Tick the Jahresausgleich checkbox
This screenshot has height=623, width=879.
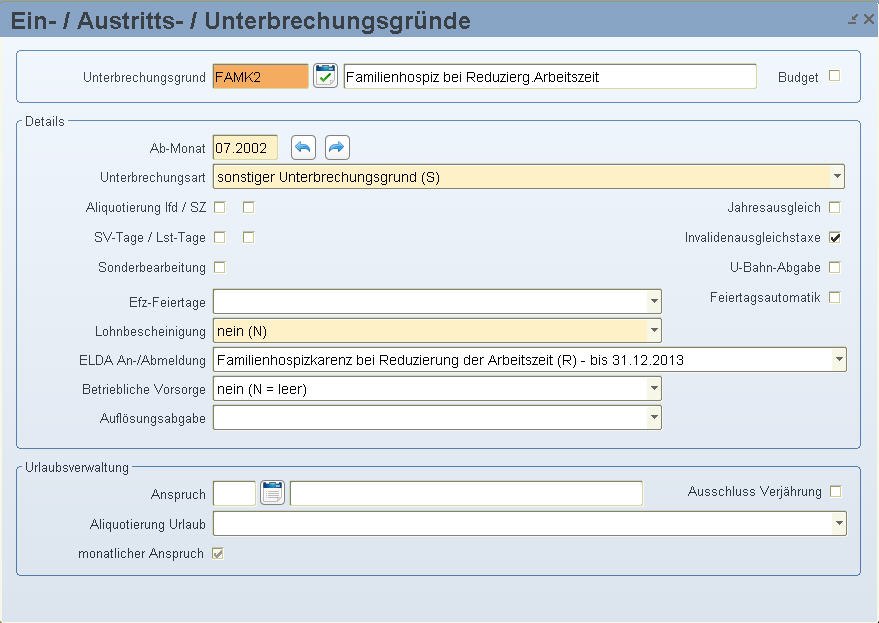click(x=835, y=207)
